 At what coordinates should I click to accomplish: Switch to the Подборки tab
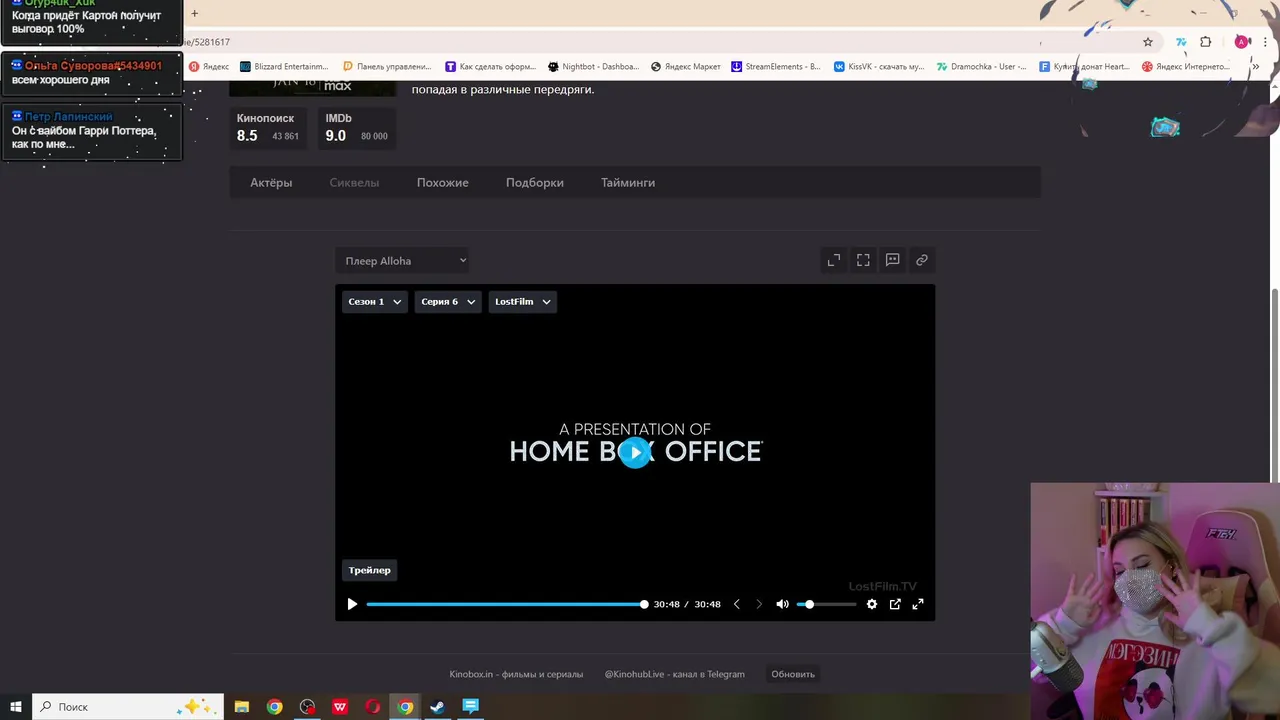pyautogui.click(x=535, y=183)
